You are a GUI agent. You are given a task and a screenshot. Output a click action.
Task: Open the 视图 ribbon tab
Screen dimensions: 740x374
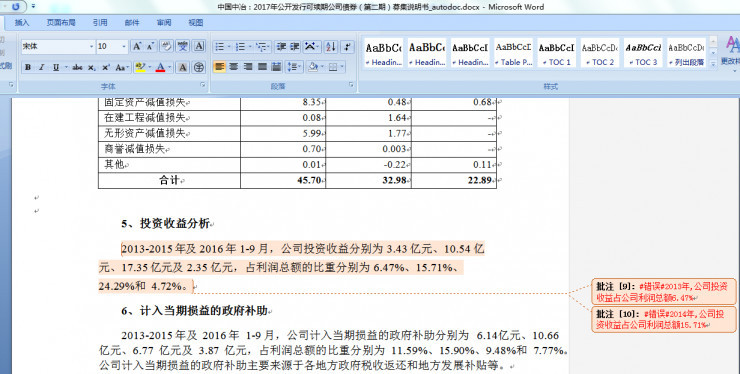(195, 23)
